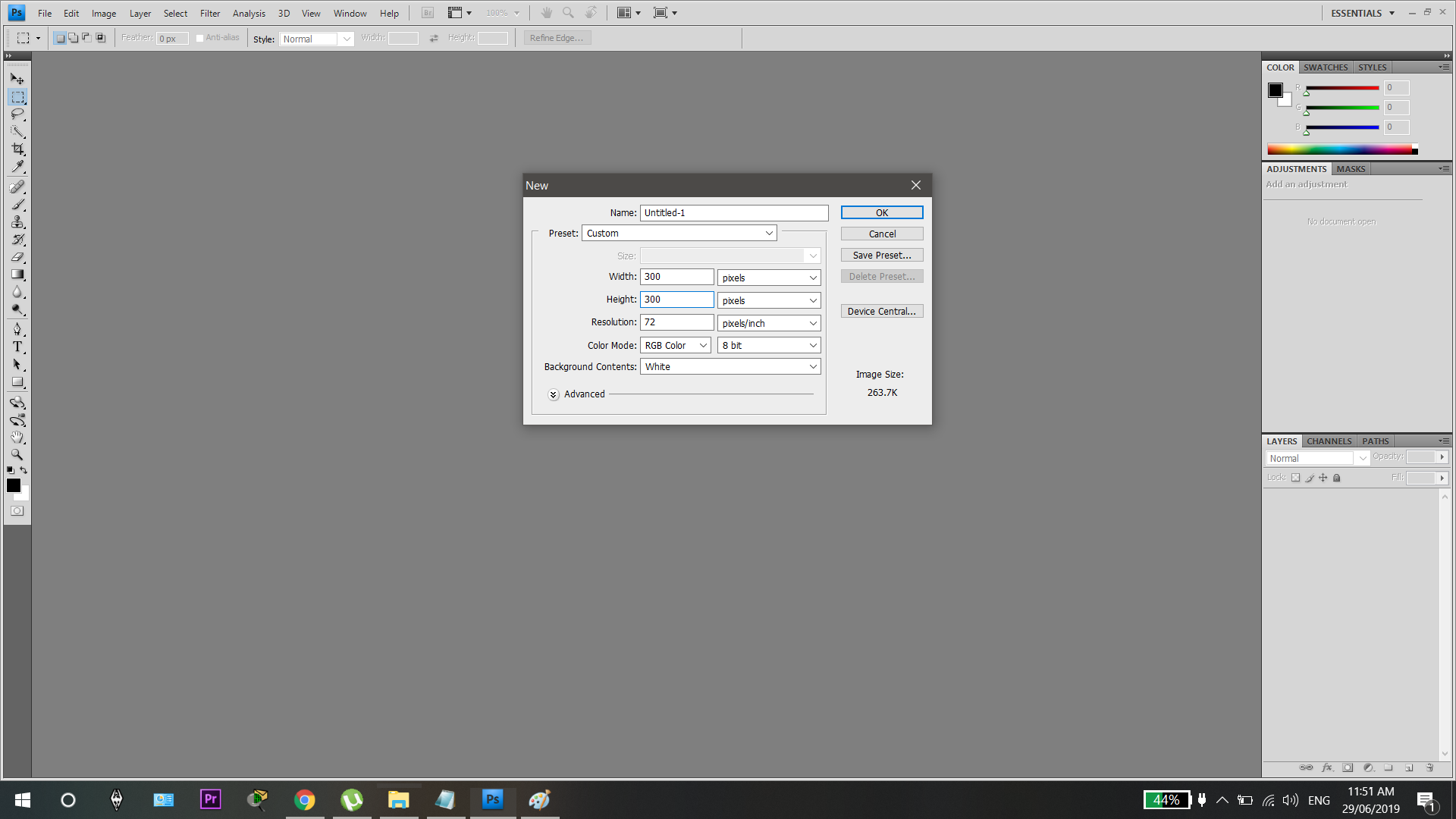Viewport: 1456px width, 819px height.
Task: Open the Filter menu
Action: coord(209,13)
